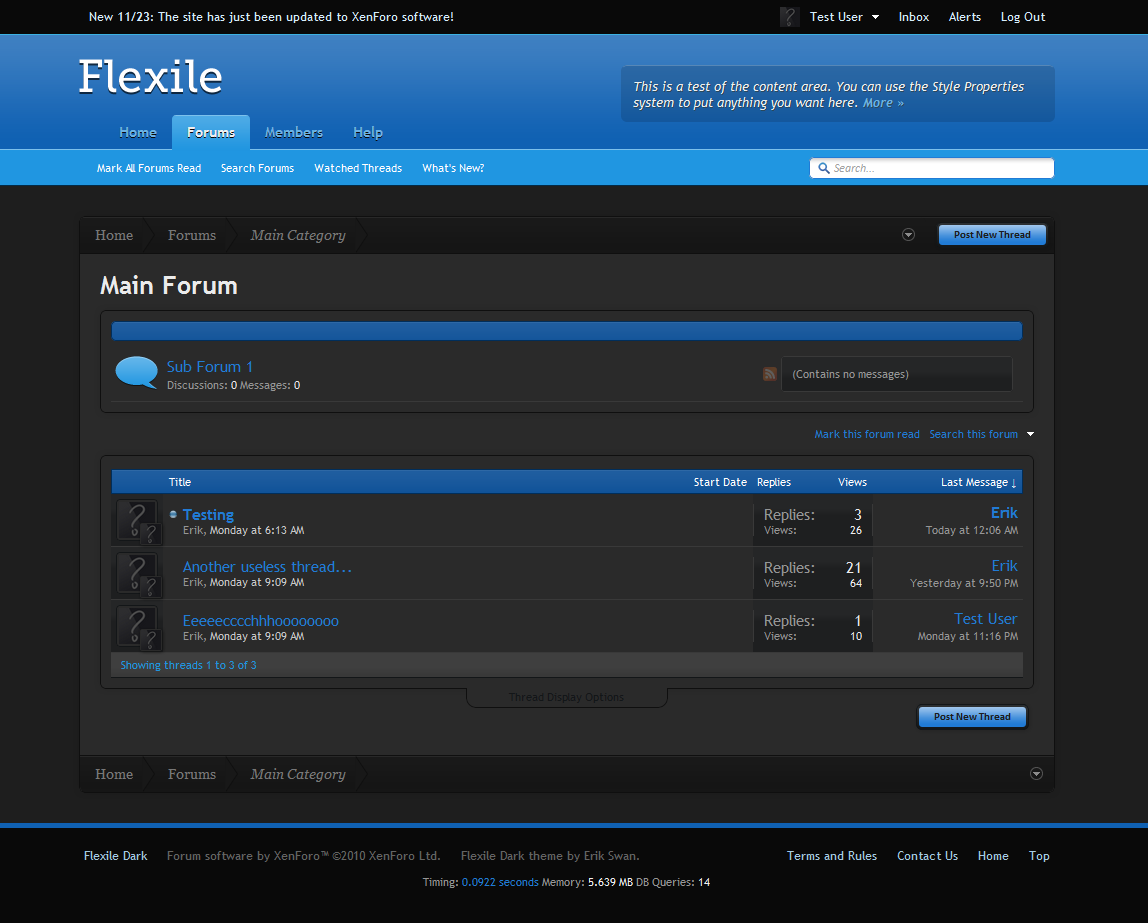1148x923 pixels.
Task: Click the RSS feed icon for Sub Forum 1
Action: click(x=769, y=374)
